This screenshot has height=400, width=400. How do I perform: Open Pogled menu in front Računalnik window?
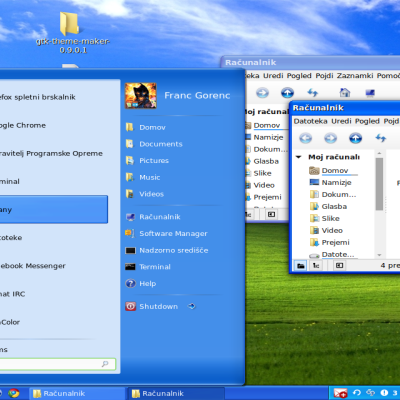click(x=367, y=121)
